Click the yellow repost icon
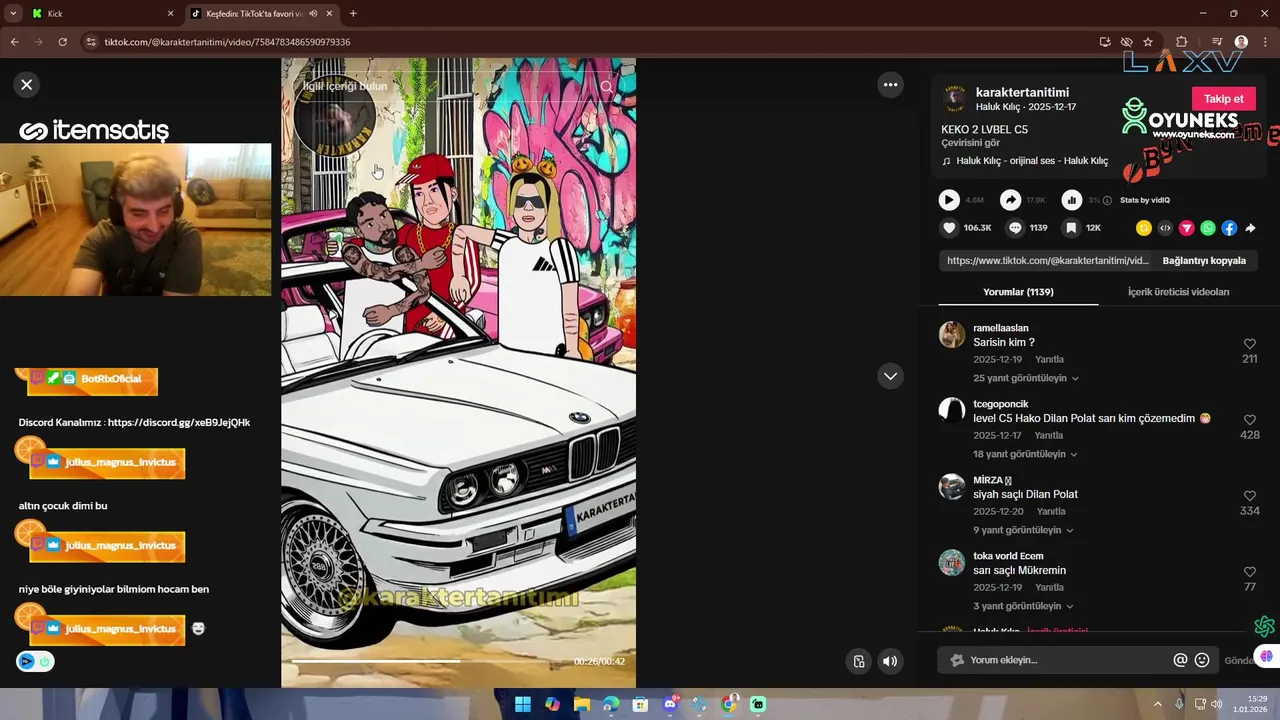 (x=1143, y=228)
